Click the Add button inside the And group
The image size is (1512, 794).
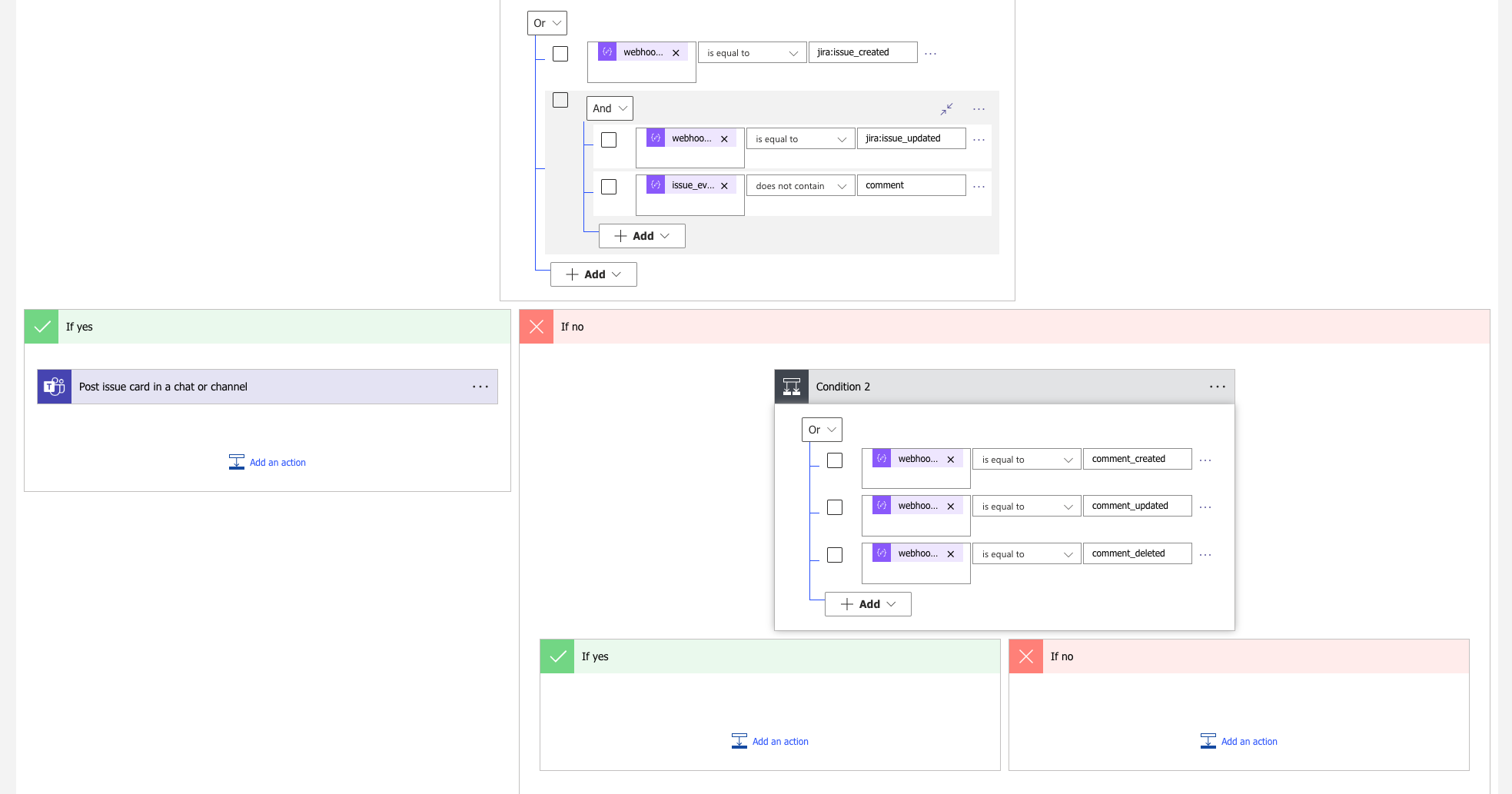pos(642,236)
